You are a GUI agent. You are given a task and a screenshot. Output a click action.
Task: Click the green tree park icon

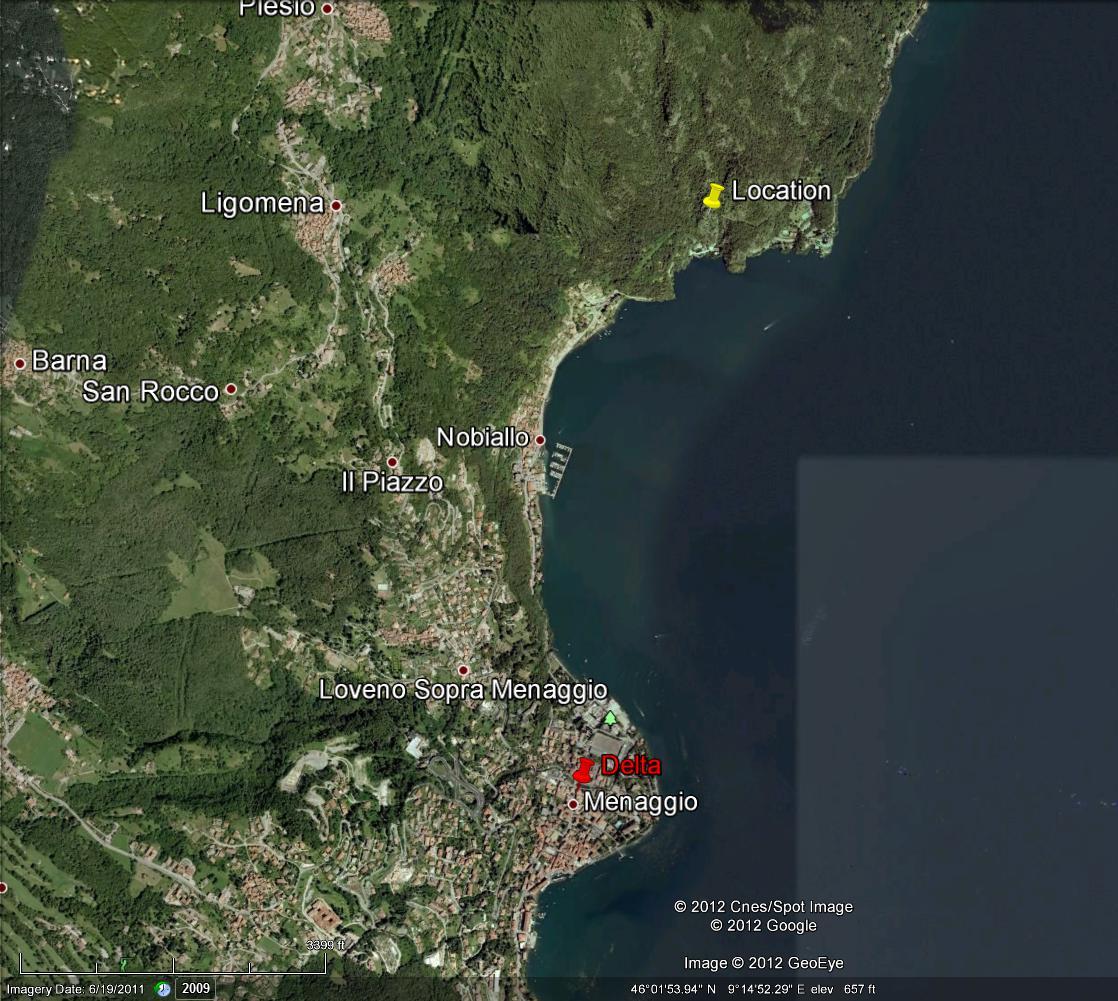610,718
